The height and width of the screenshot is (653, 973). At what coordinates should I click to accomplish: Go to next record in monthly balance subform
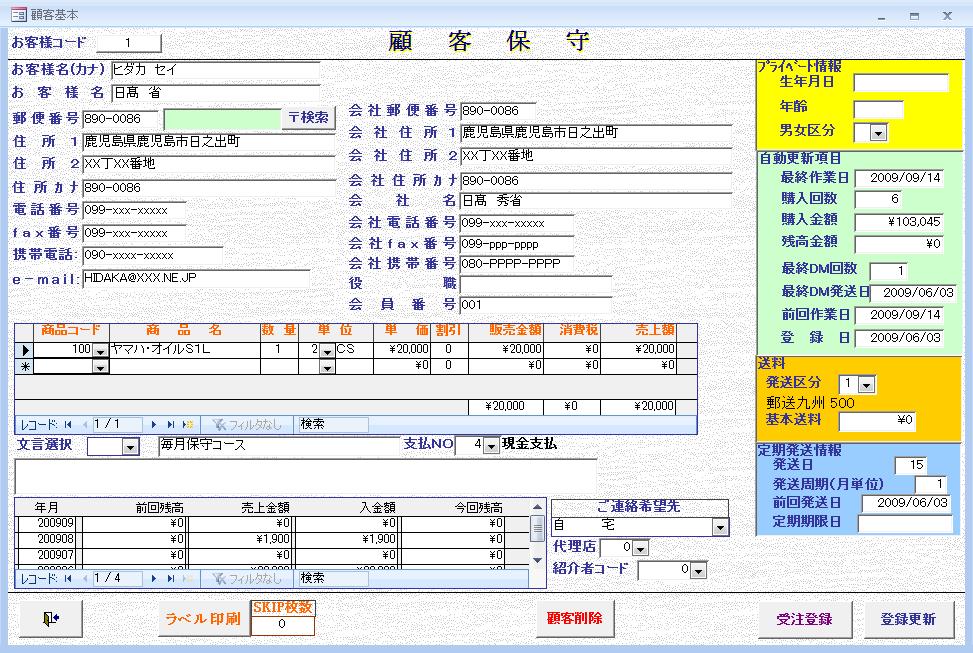[155, 578]
